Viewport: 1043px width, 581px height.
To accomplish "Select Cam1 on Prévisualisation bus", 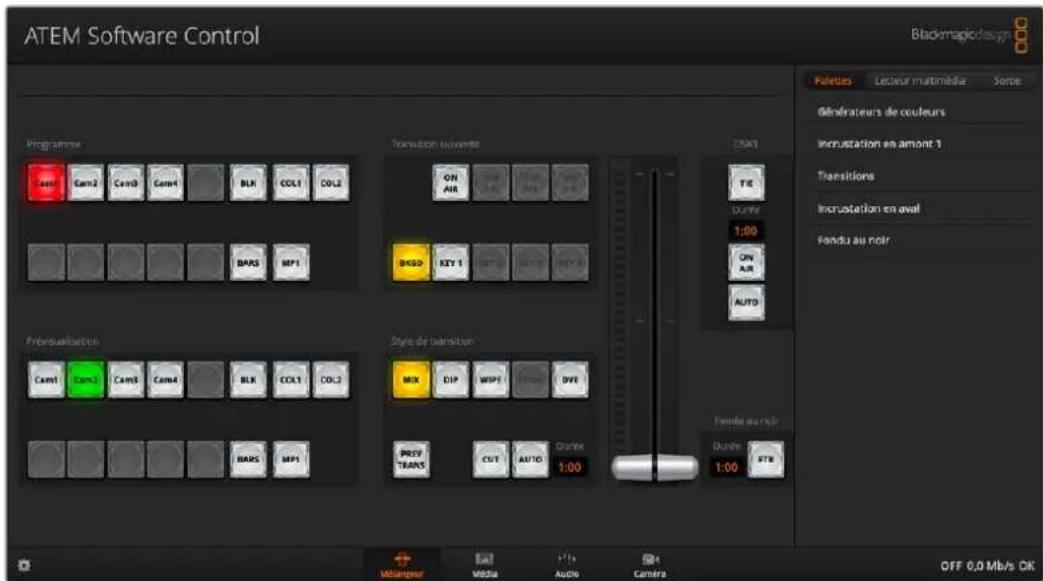I will (x=46, y=379).
